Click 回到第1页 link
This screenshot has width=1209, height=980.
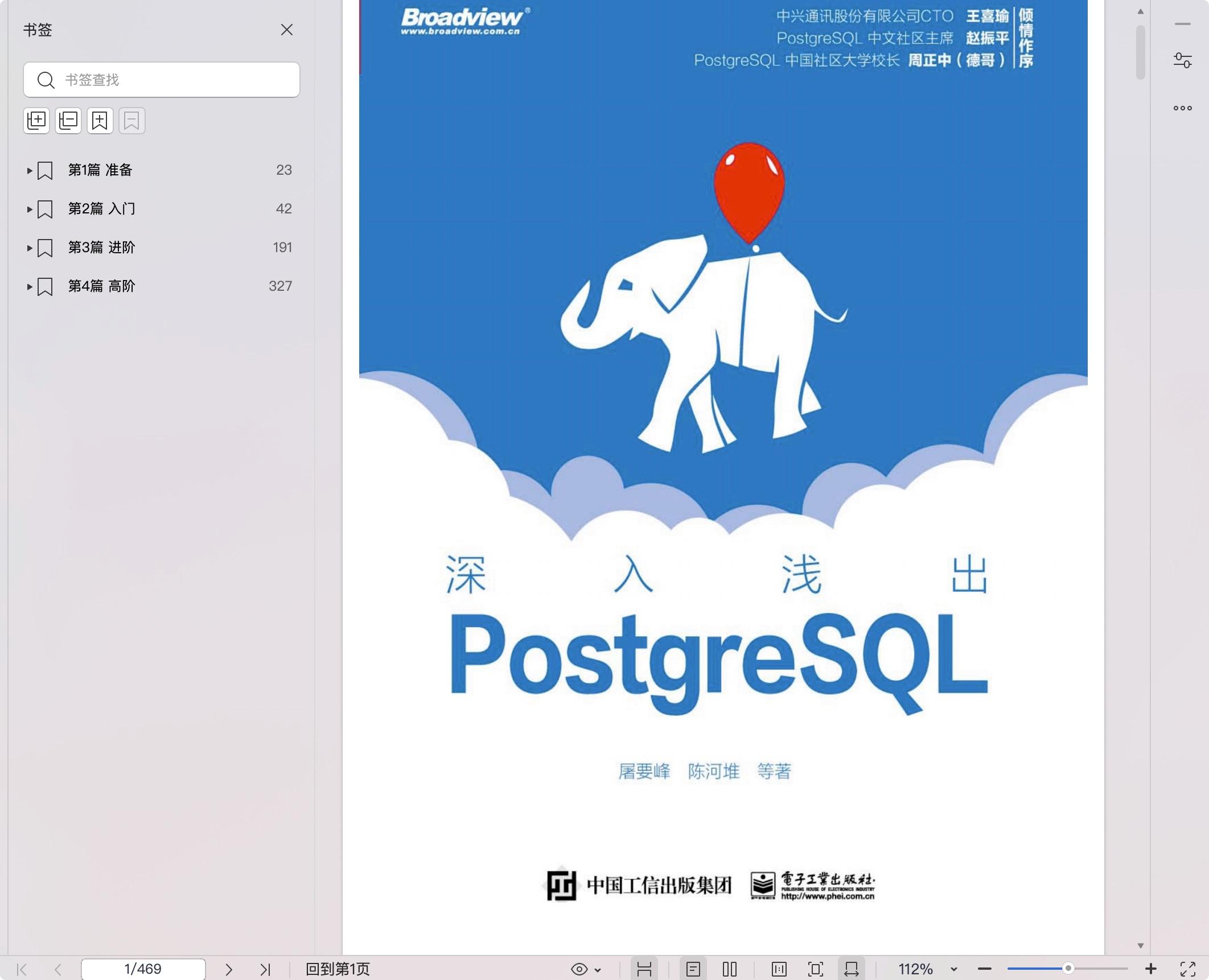pyautogui.click(x=338, y=969)
